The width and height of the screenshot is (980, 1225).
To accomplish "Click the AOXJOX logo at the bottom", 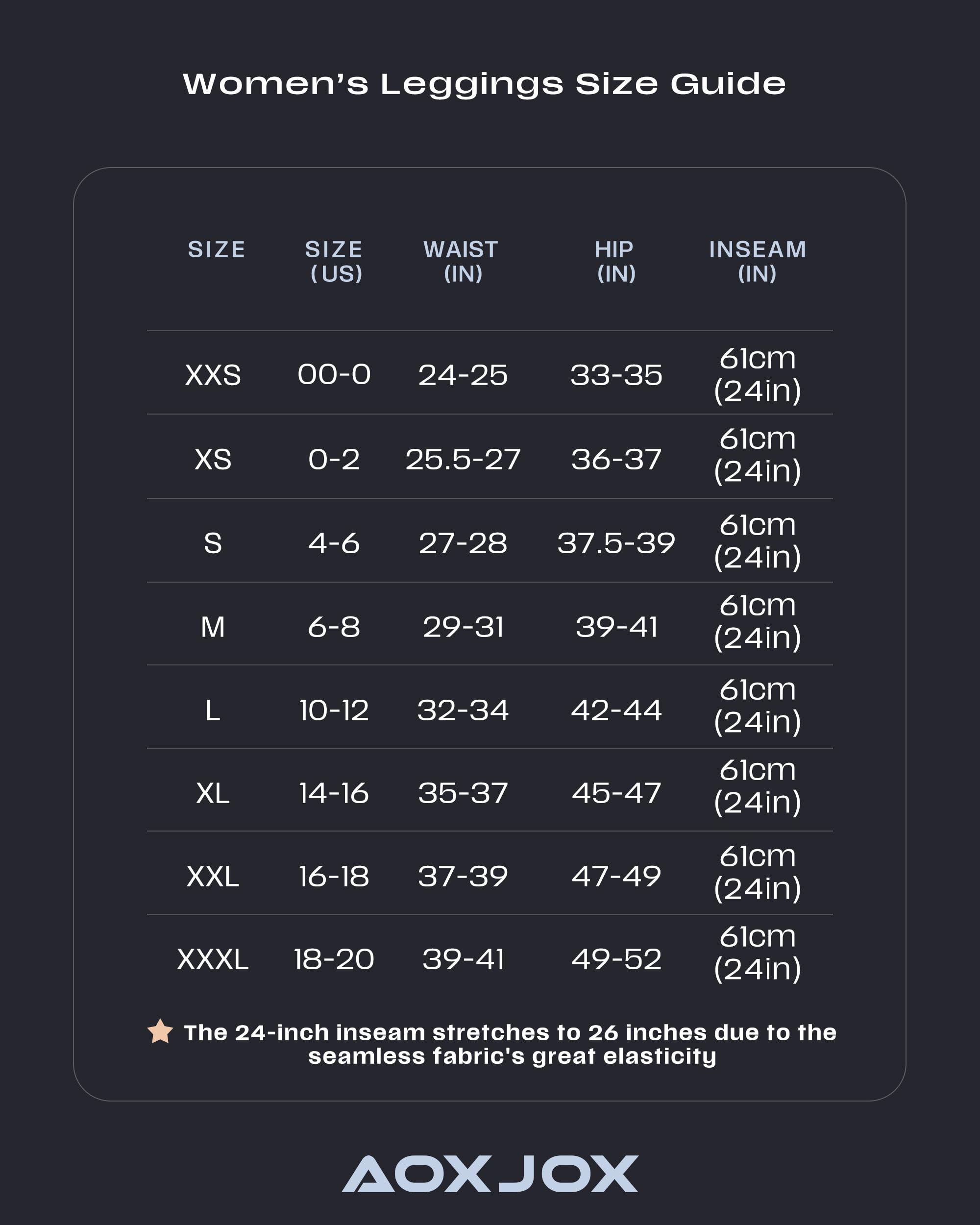I will click(x=490, y=1173).
